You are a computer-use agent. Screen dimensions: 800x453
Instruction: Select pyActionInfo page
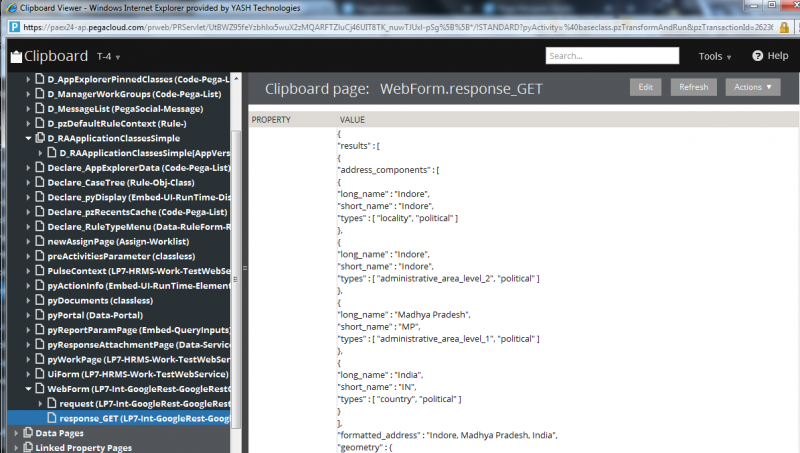point(139,286)
